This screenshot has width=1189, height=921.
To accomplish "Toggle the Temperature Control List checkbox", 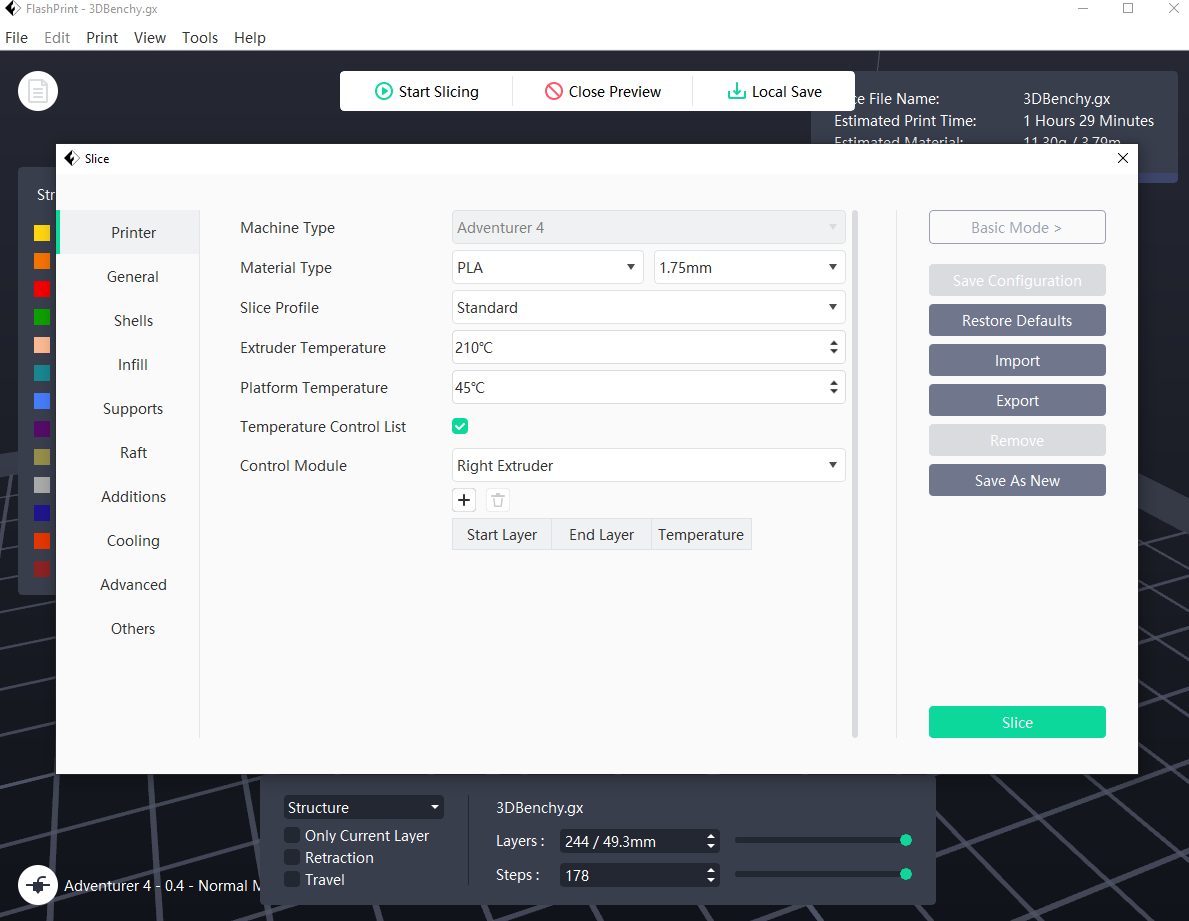I will point(460,426).
